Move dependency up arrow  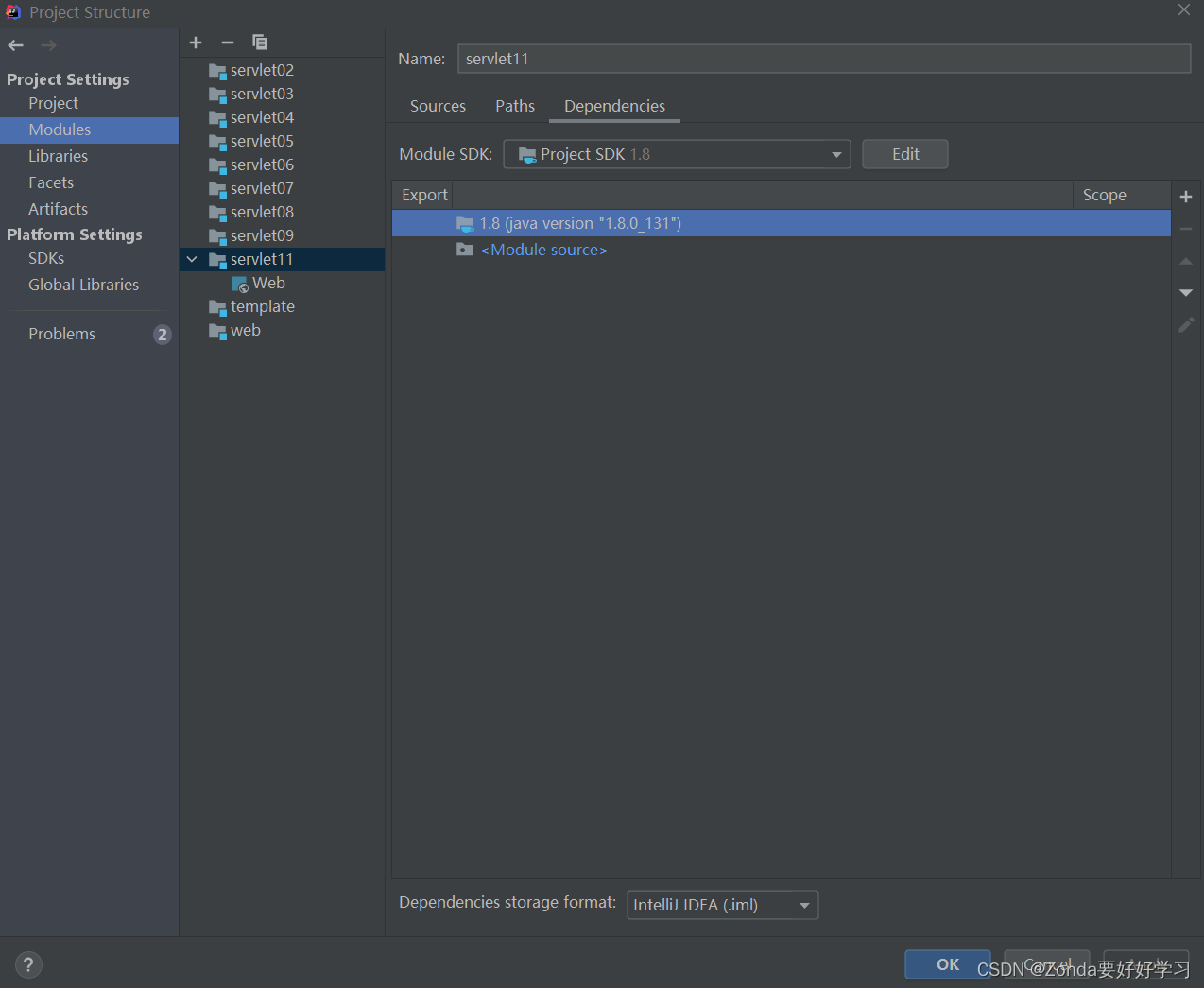coord(1186,261)
